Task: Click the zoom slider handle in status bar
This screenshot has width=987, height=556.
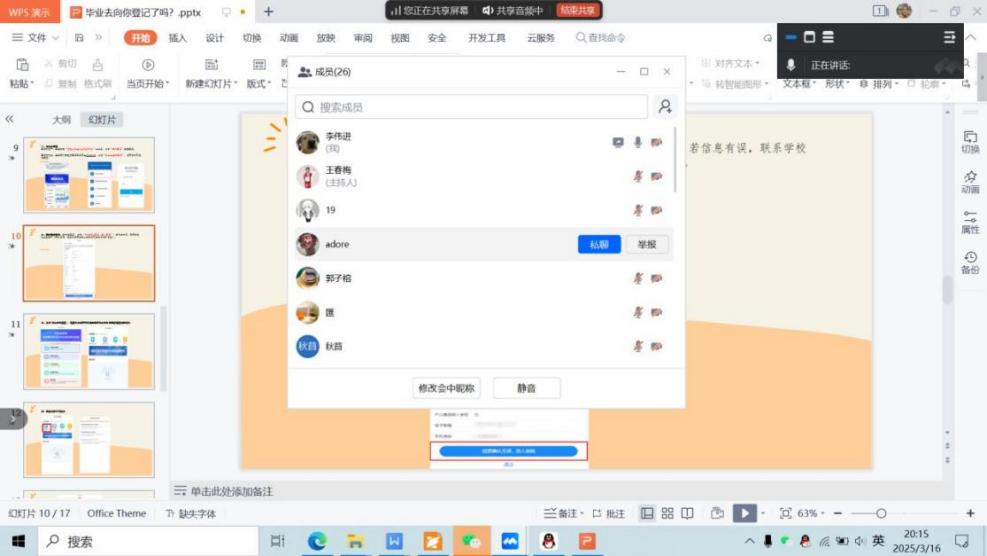Action: (880, 513)
